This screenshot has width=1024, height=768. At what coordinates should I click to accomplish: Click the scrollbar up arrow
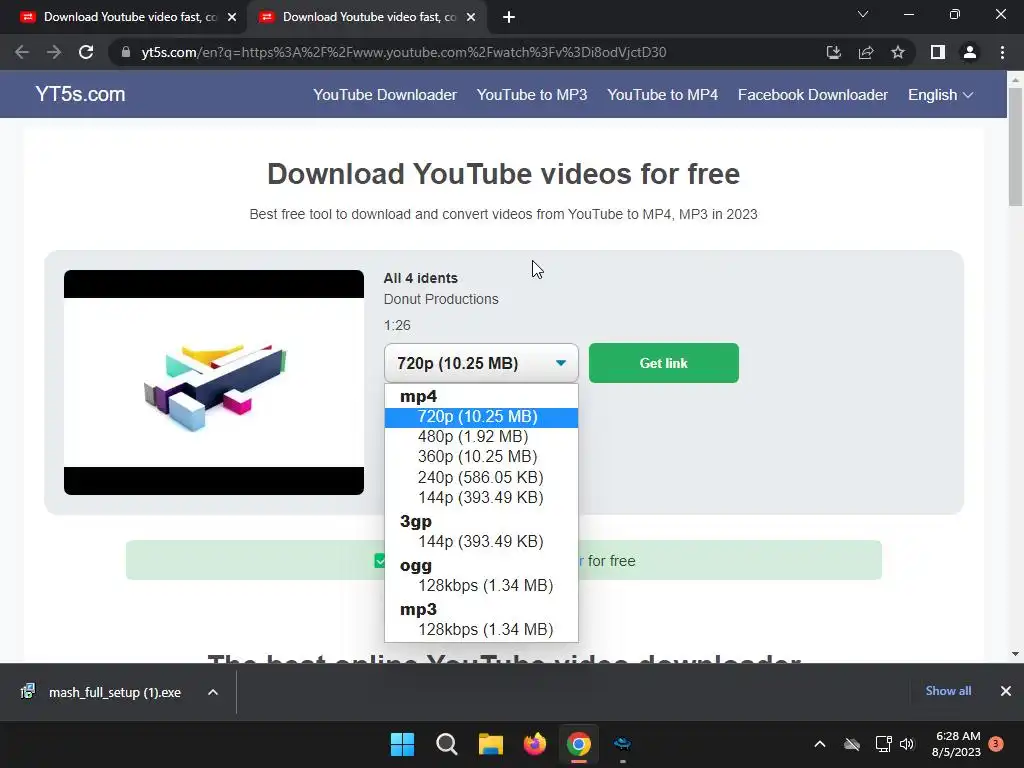[x=1015, y=80]
